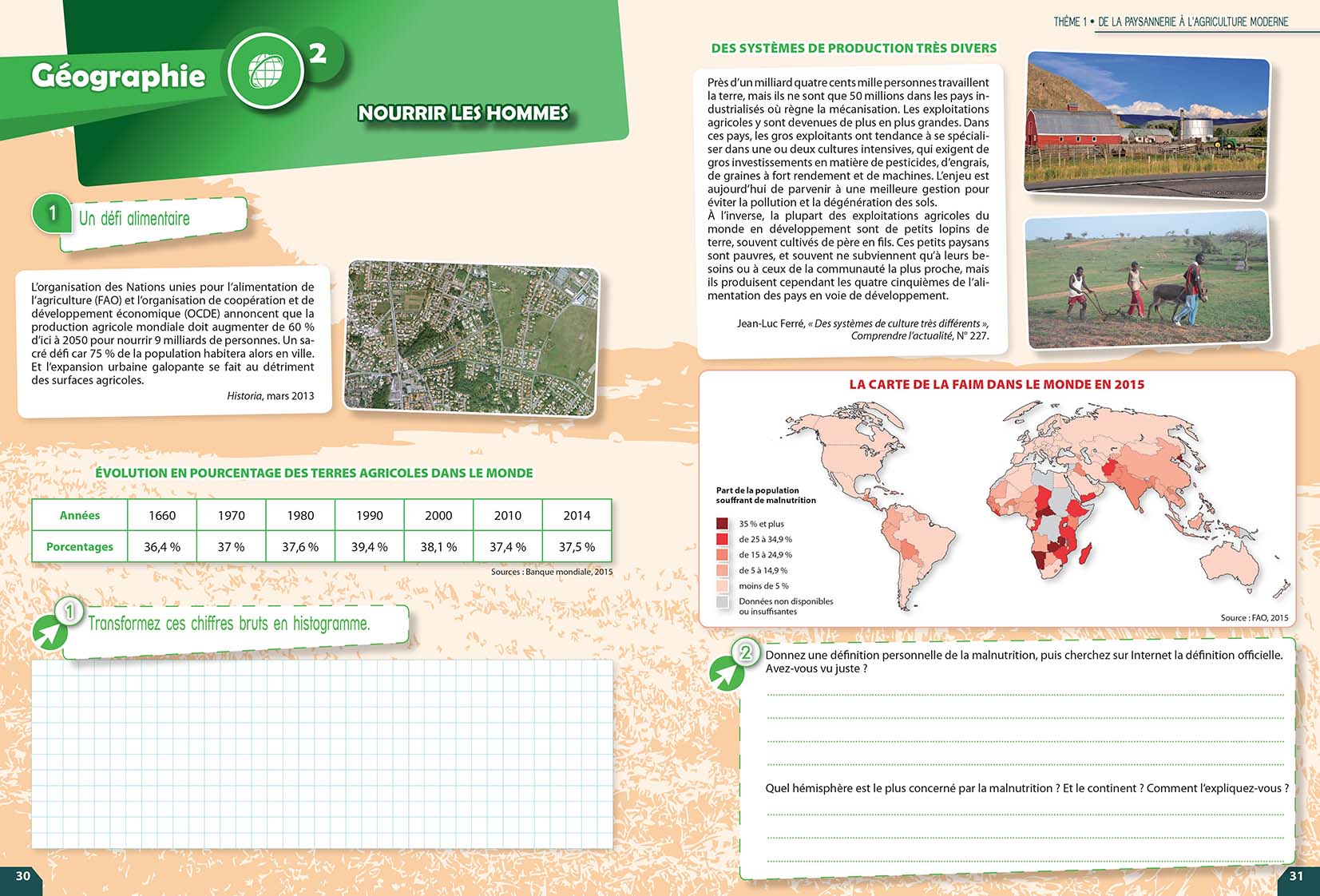The image size is (1320, 896).
Task: Click the Quel hémisphère est le plus concerné question
Action: (1027, 788)
